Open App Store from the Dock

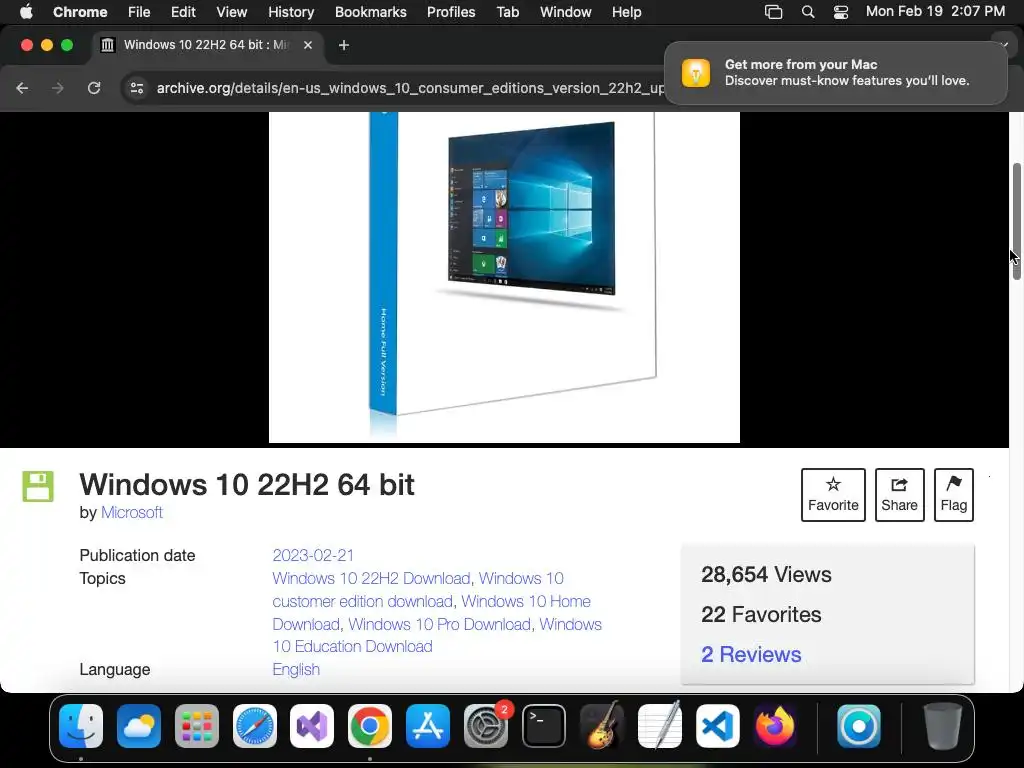[x=428, y=726]
